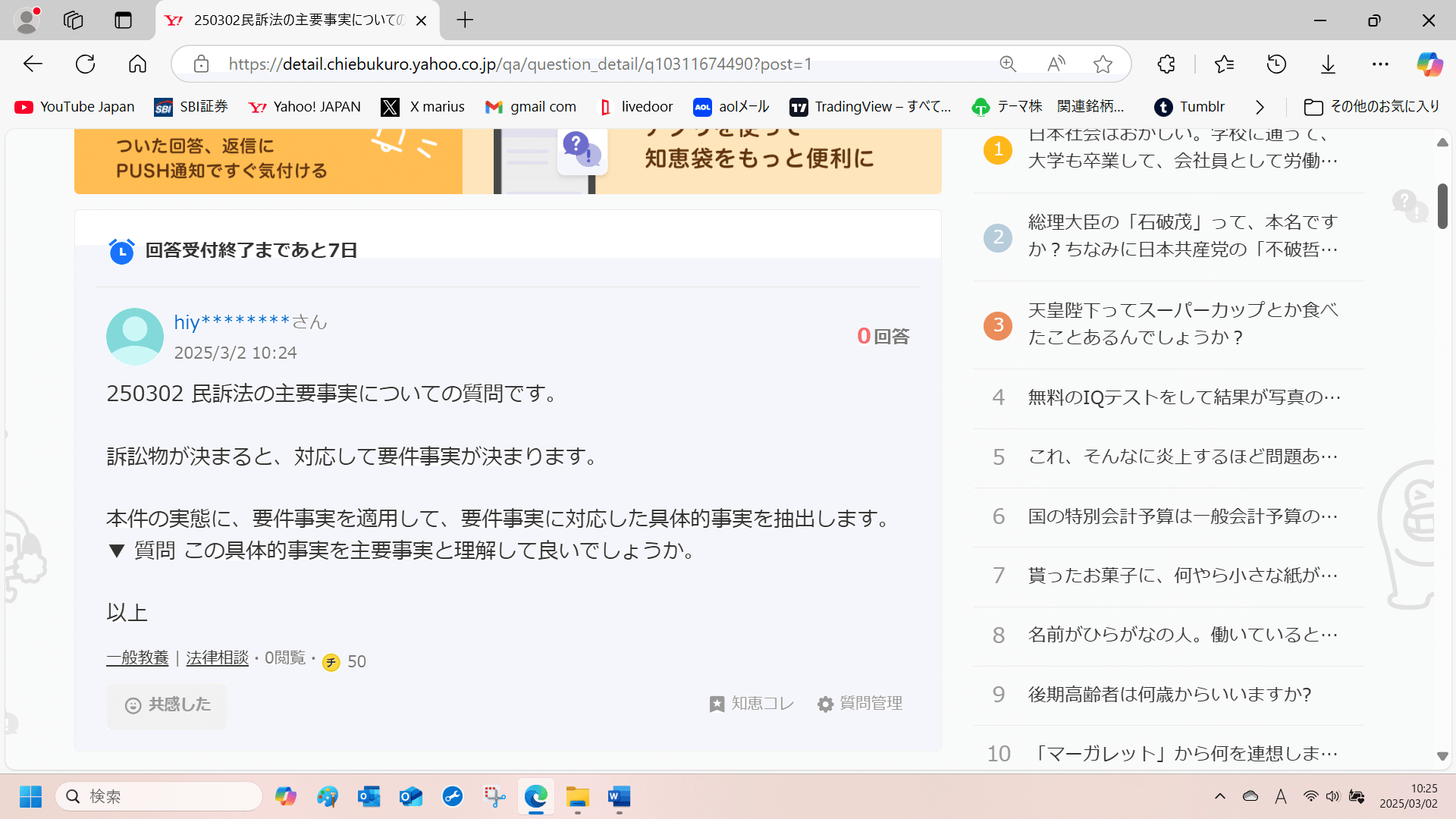Open 質問管理 with the gear icon
Viewport: 1456px width, 819px height.
pyautogui.click(x=859, y=704)
